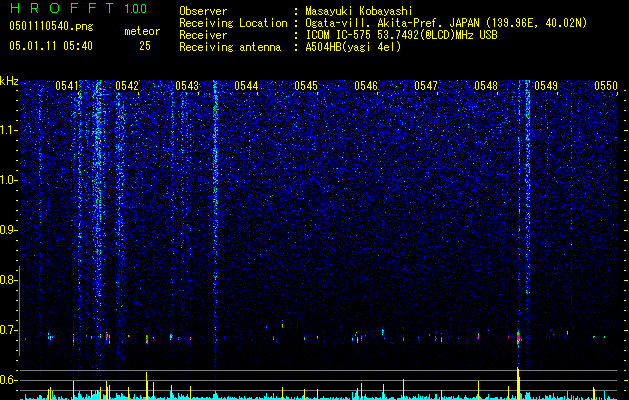Click the 0.8 kHz frequency axis label
The height and width of the screenshot is (400, 629).
(8, 280)
